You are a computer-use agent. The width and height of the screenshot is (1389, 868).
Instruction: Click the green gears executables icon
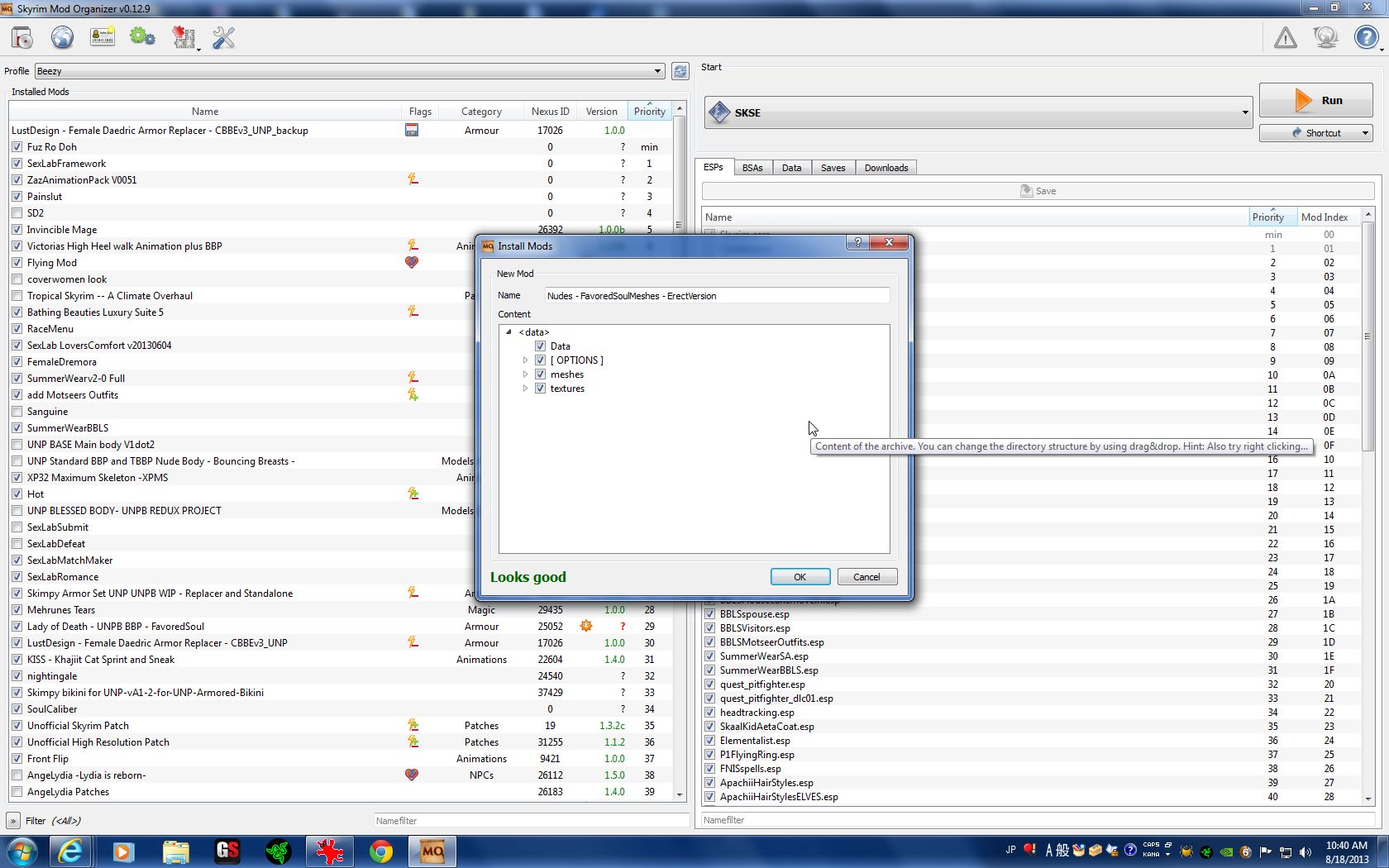click(142, 38)
